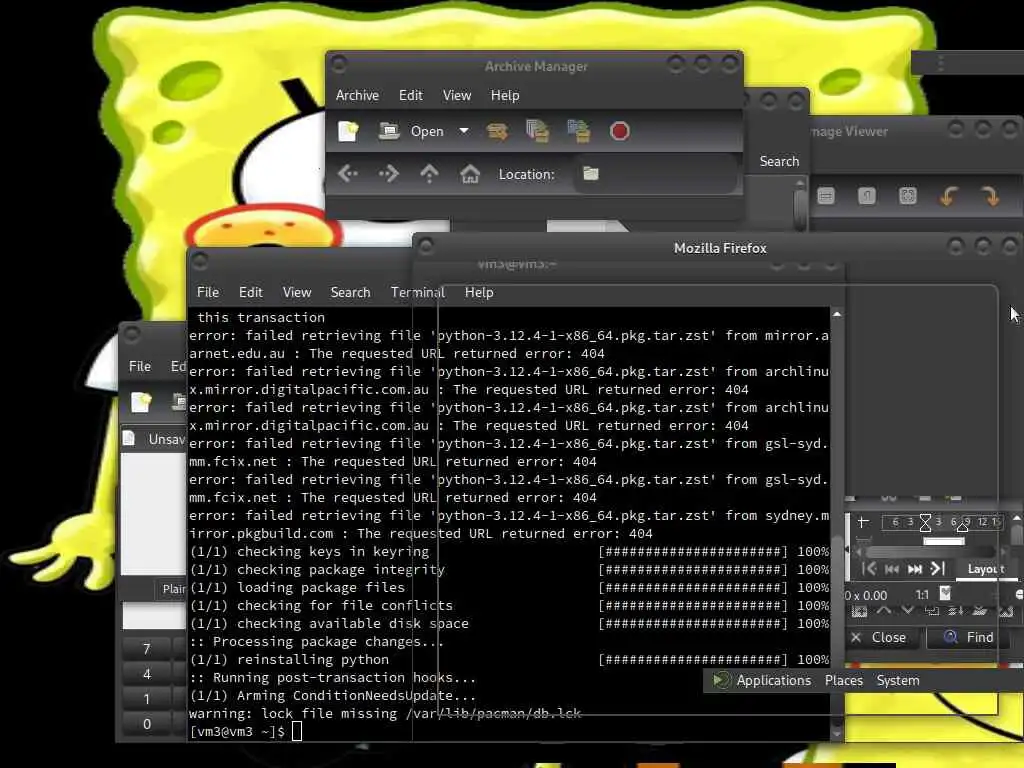Click new document icon in text editor

click(141, 402)
